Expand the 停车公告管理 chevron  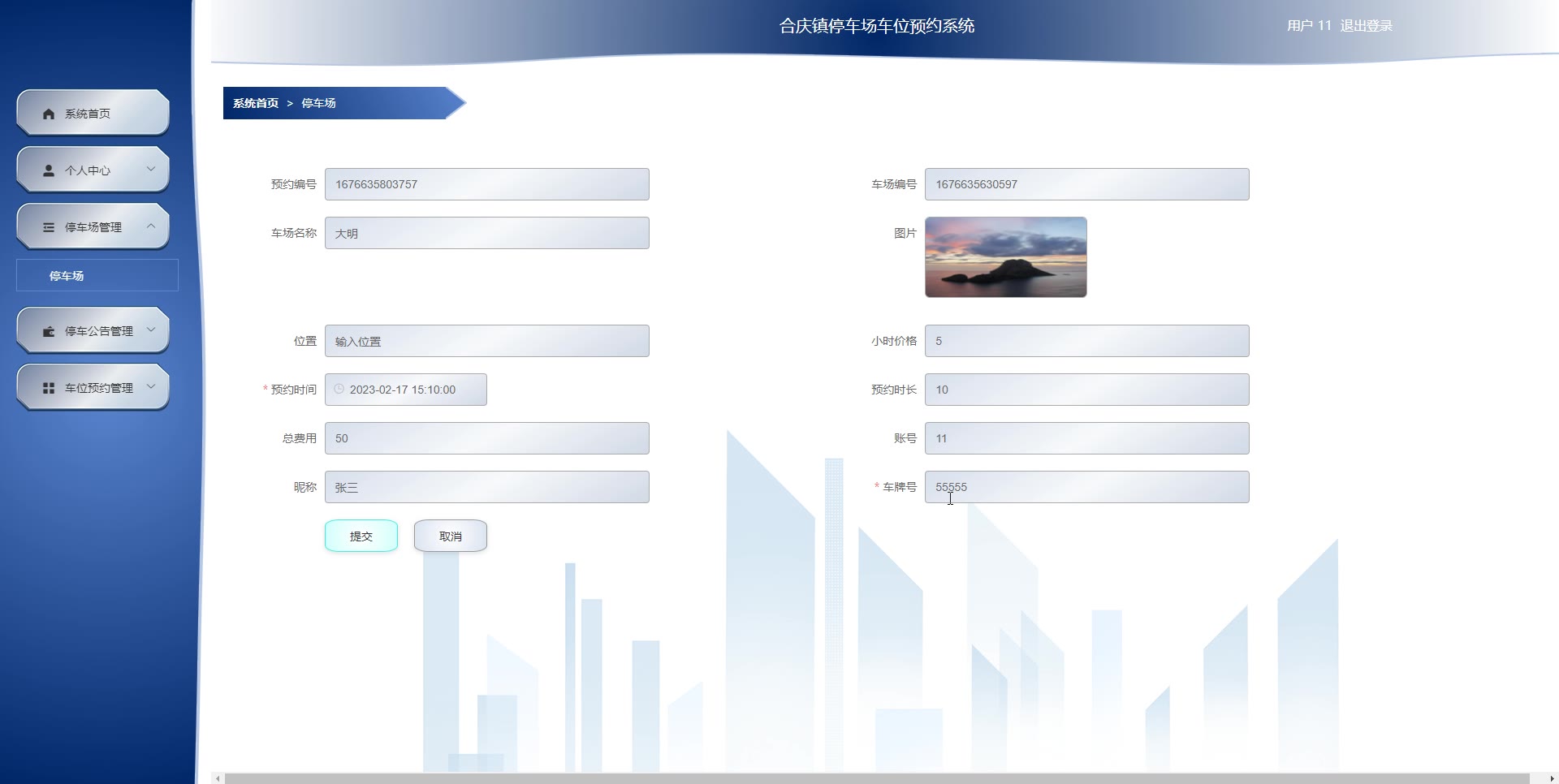[x=151, y=330]
